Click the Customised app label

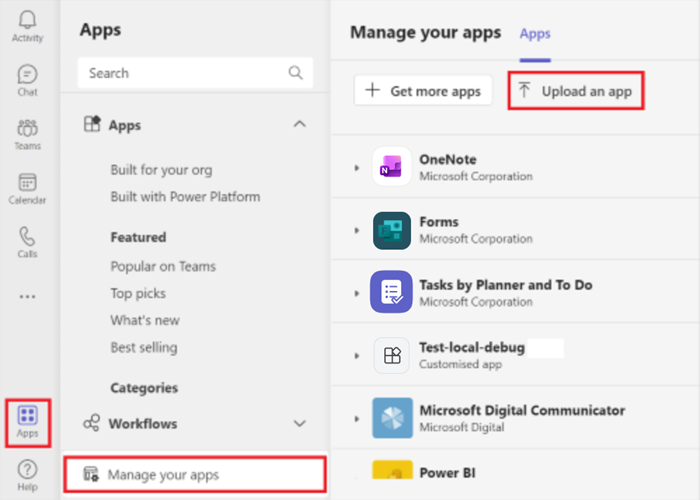click(460, 364)
